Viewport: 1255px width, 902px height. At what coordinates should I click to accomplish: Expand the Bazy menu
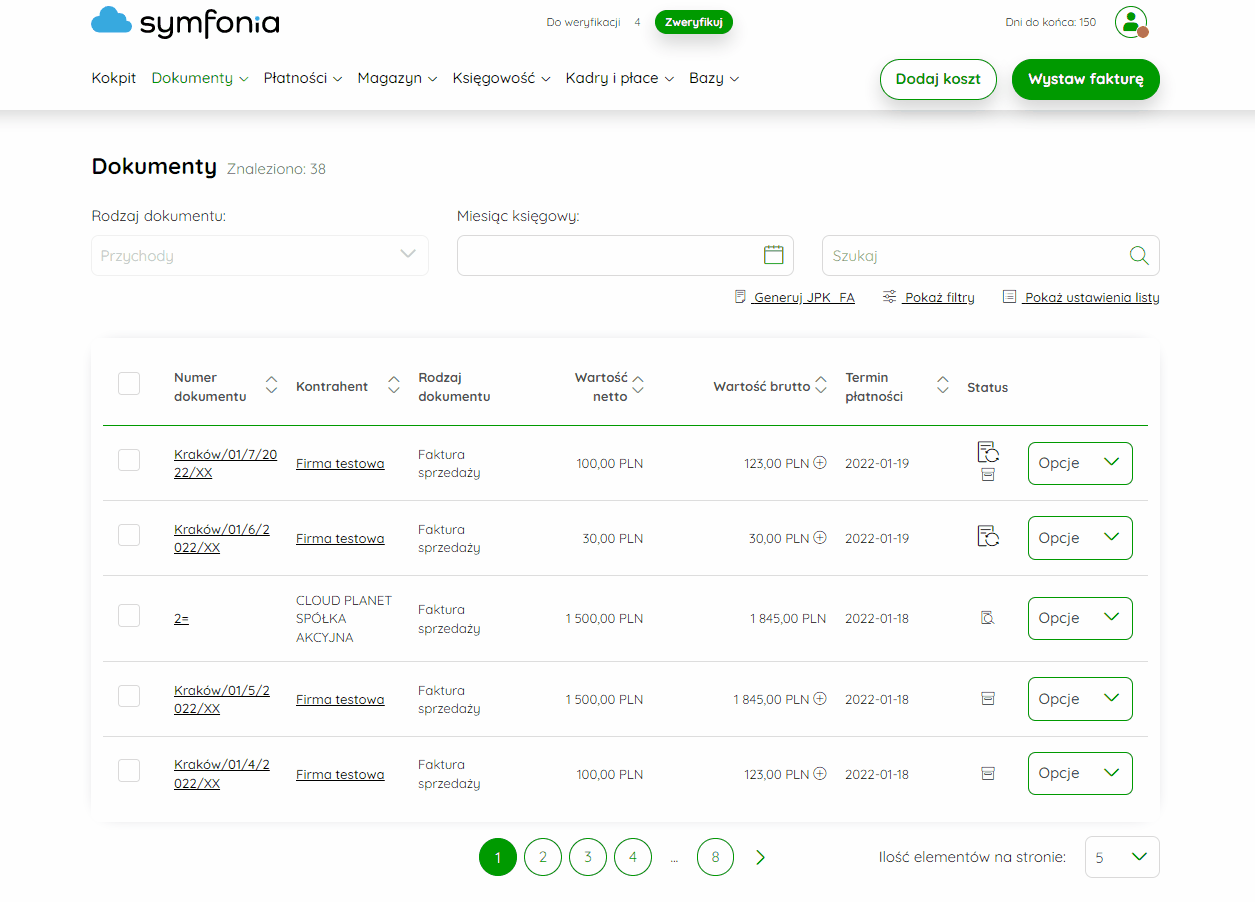tap(714, 78)
